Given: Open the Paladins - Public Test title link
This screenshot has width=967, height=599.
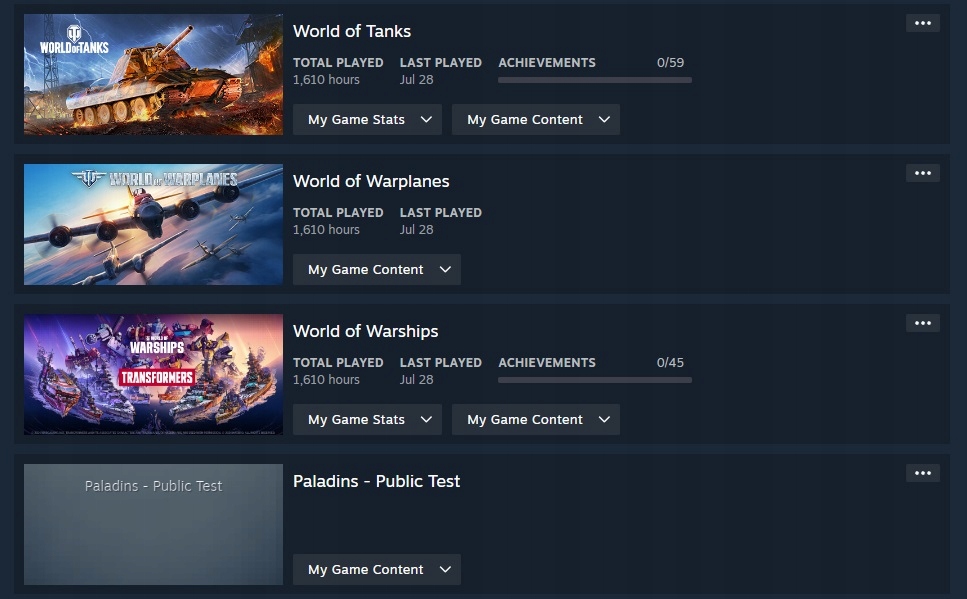Looking at the screenshot, I should click(x=376, y=481).
